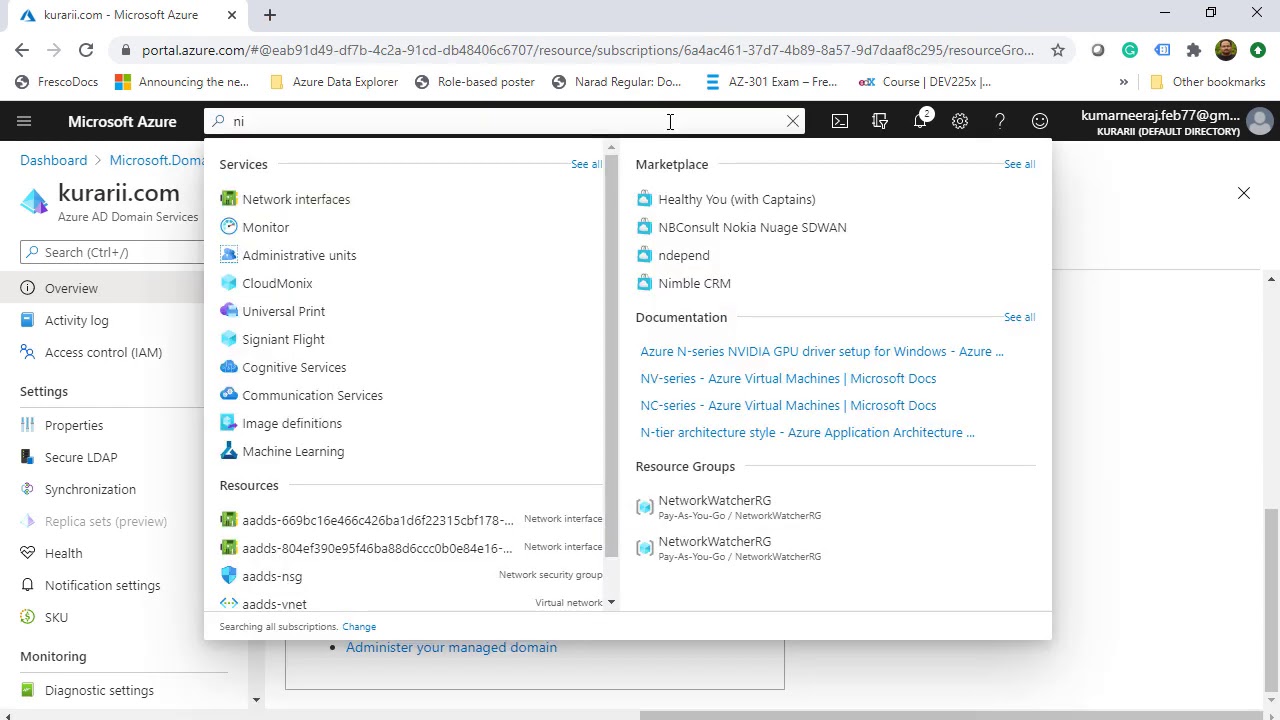Click the Universal Print icon

click(229, 311)
